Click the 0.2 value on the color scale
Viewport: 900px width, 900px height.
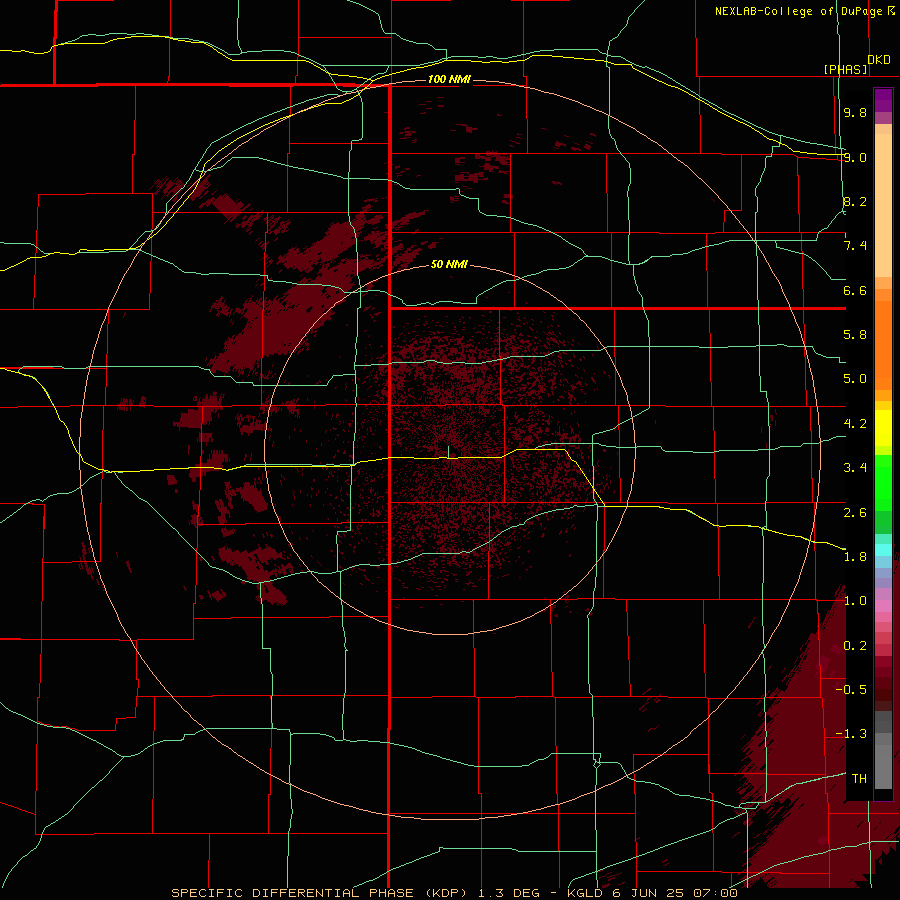pos(855,646)
